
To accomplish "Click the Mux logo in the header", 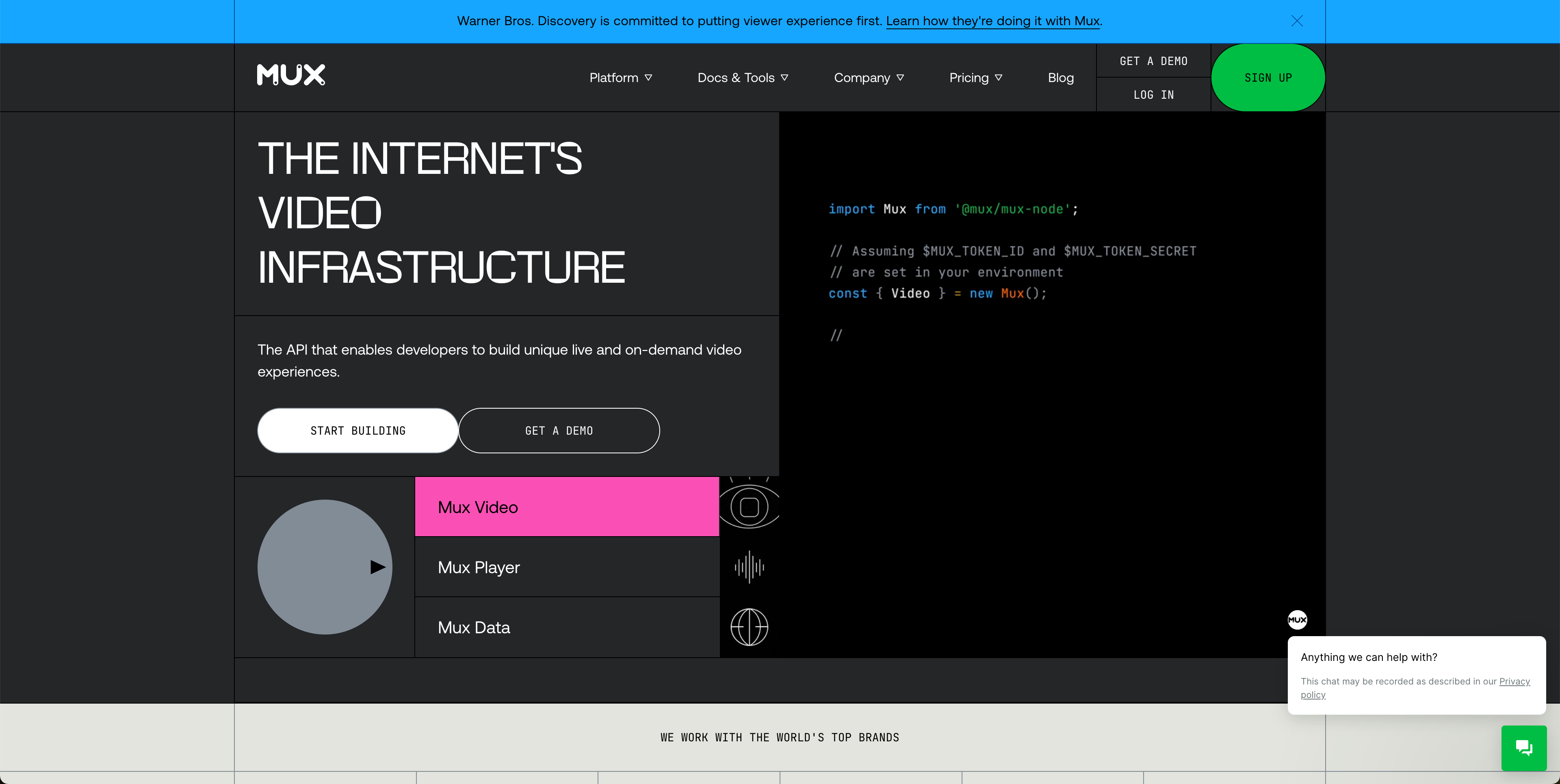I will click(291, 75).
